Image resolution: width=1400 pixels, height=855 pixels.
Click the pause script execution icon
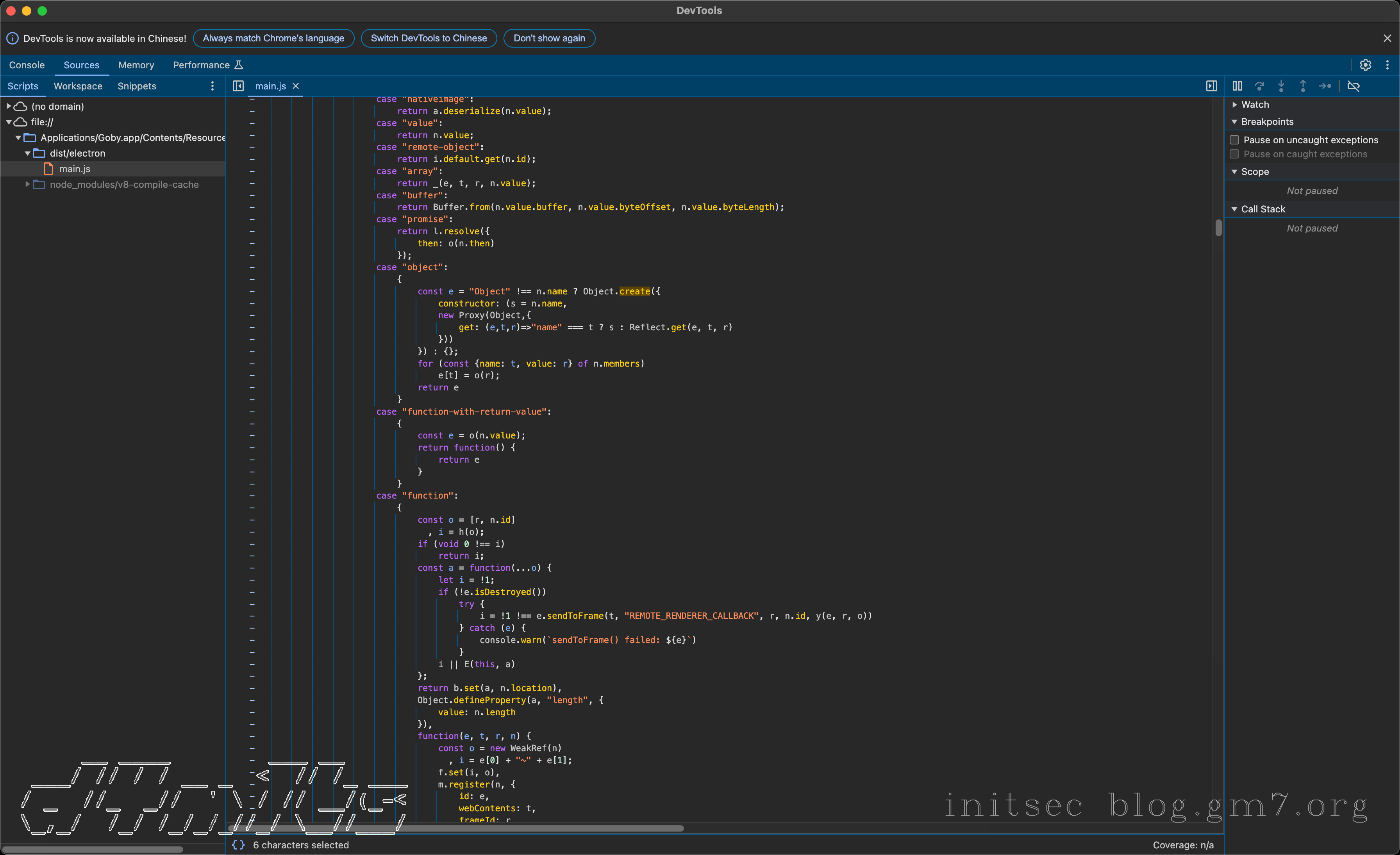tap(1237, 86)
